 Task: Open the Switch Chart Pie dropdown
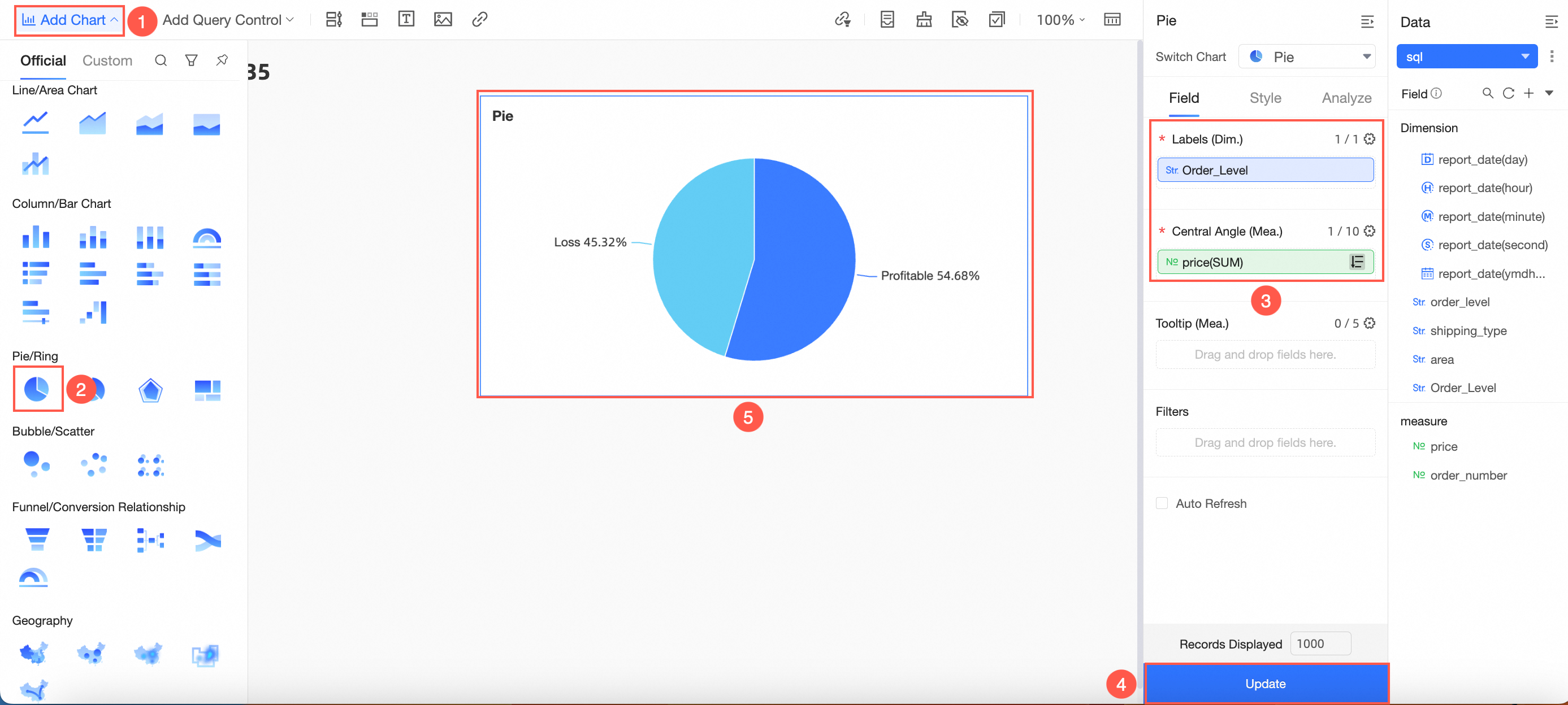(x=1306, y=56)
